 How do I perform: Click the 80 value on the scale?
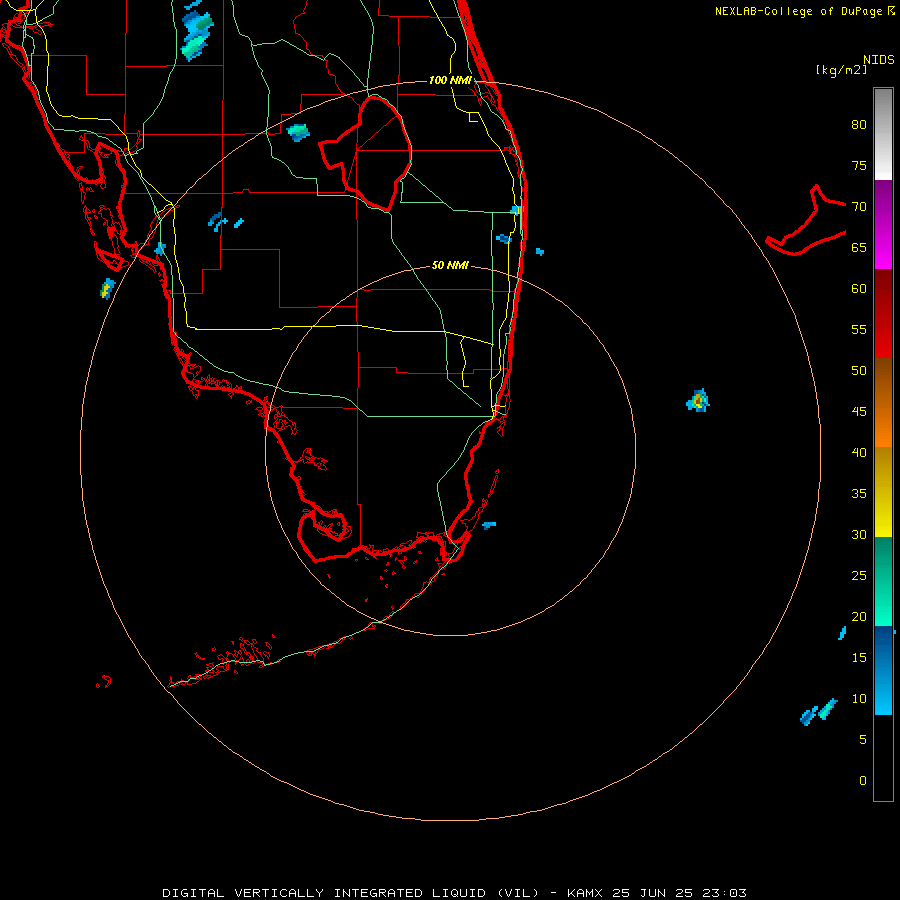[859, 125]
